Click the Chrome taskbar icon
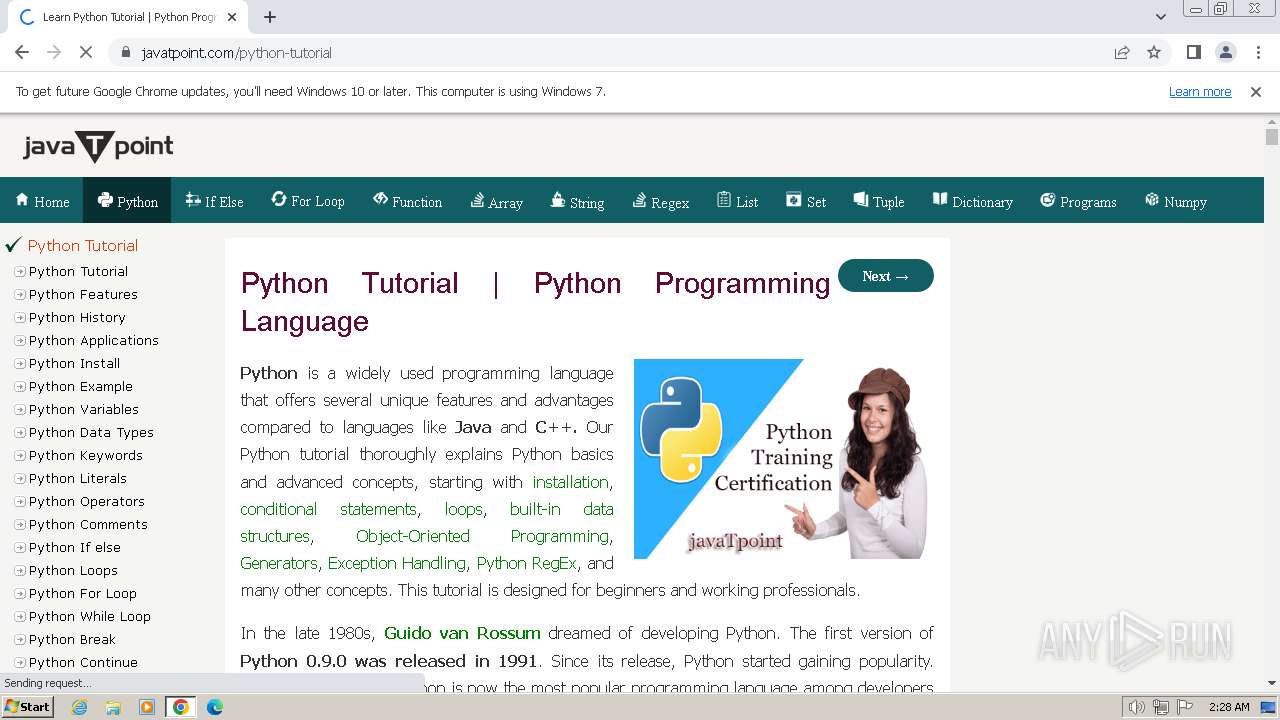The height and width of the screenshot is (720, 1280). point(181,707)
